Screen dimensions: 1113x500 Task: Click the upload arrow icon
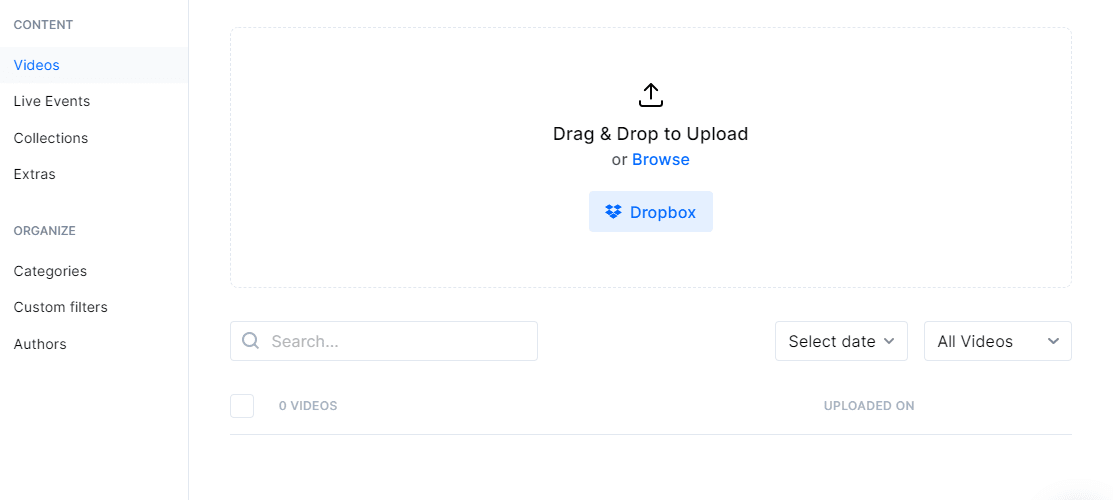[x=651, y=95]
